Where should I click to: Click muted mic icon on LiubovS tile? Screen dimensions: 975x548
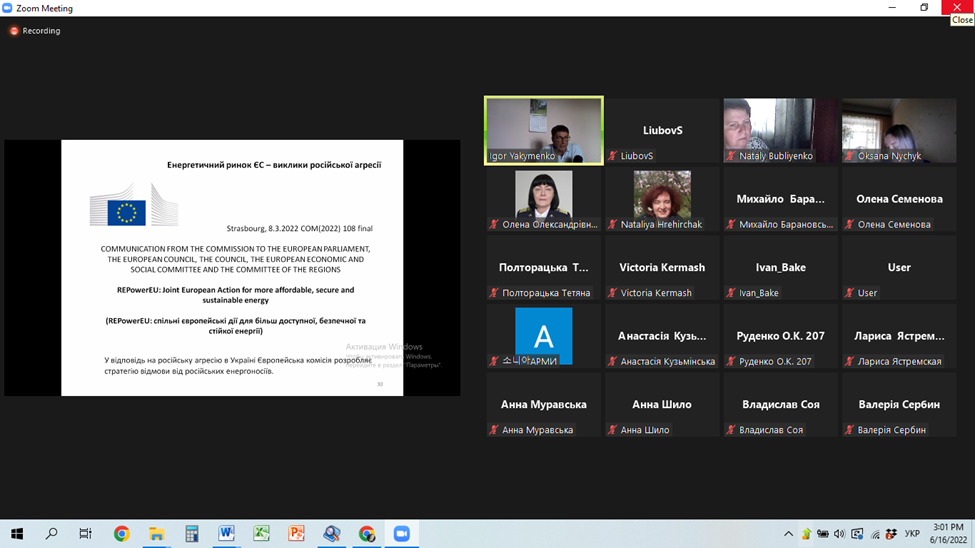tap(613, 156)
